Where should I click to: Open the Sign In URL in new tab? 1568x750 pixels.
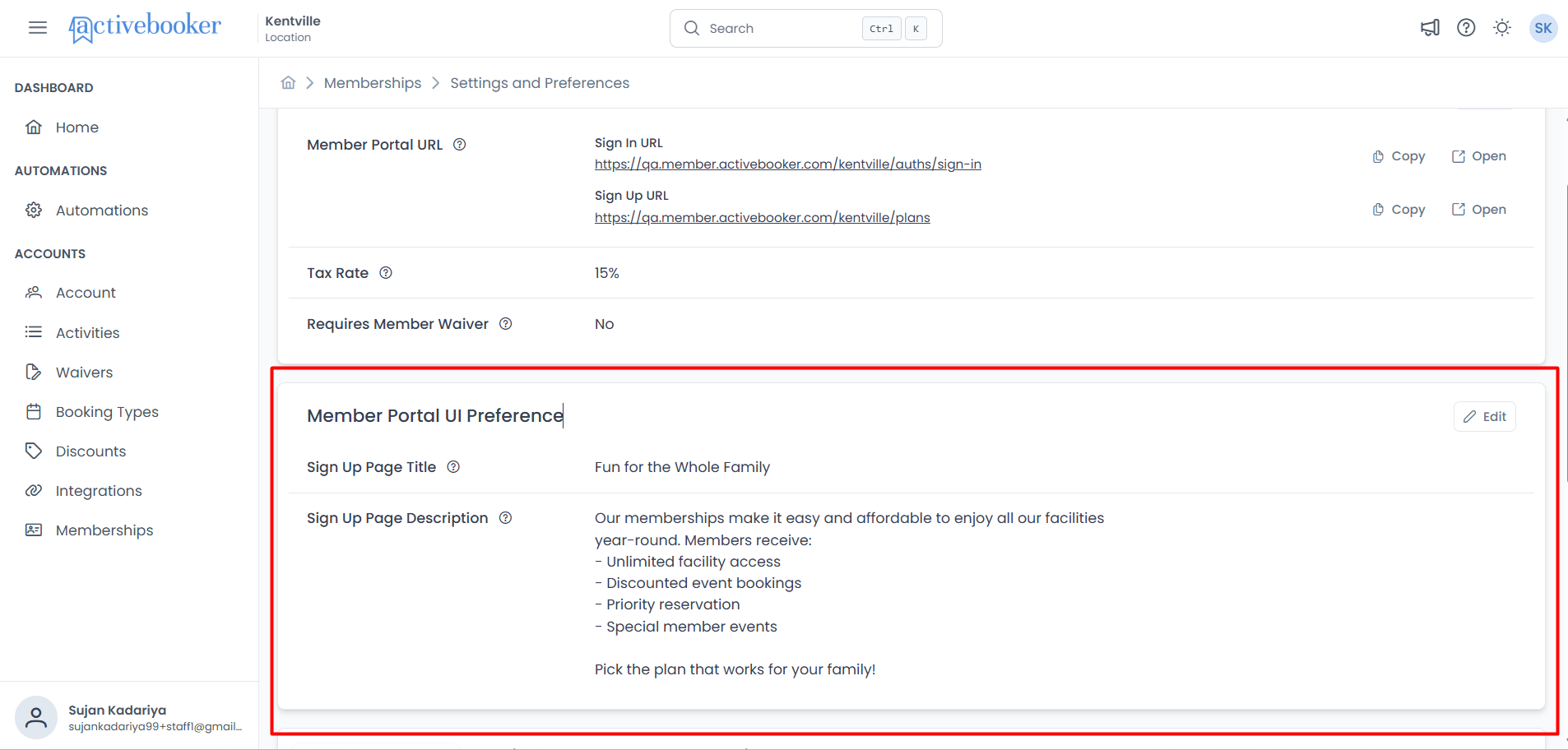(x=1479, y=156)
